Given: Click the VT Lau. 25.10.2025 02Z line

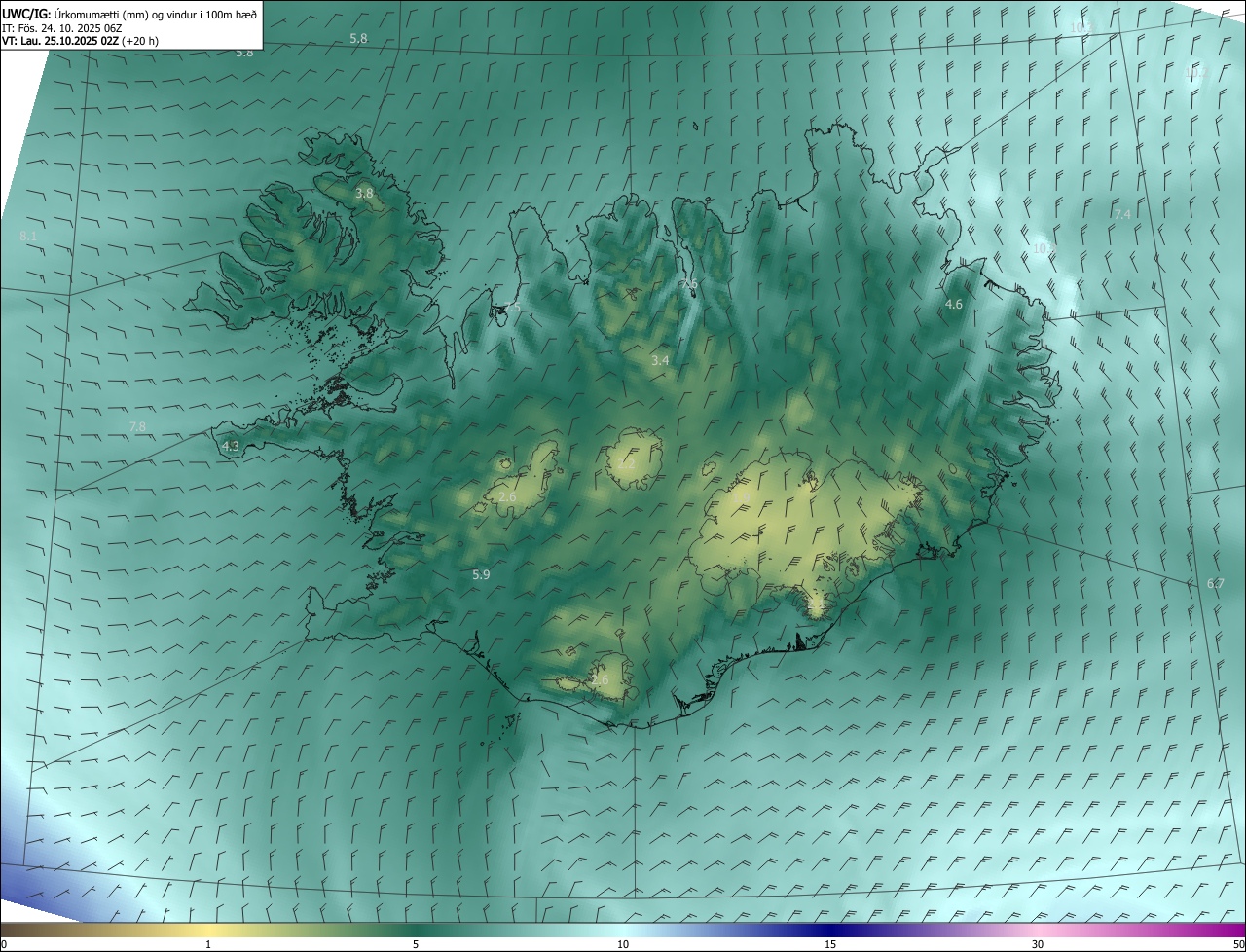Looking at the screenshot, I should point(81,41).
